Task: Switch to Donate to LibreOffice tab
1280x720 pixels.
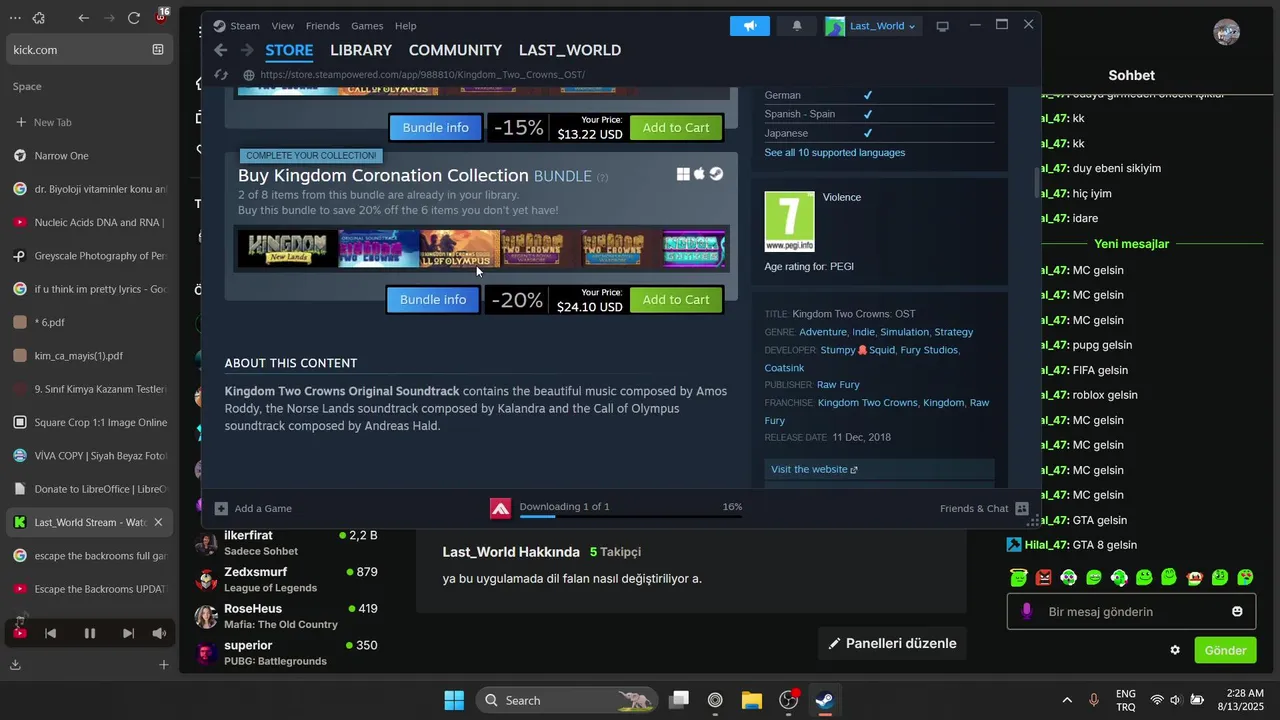Action: 88,489
